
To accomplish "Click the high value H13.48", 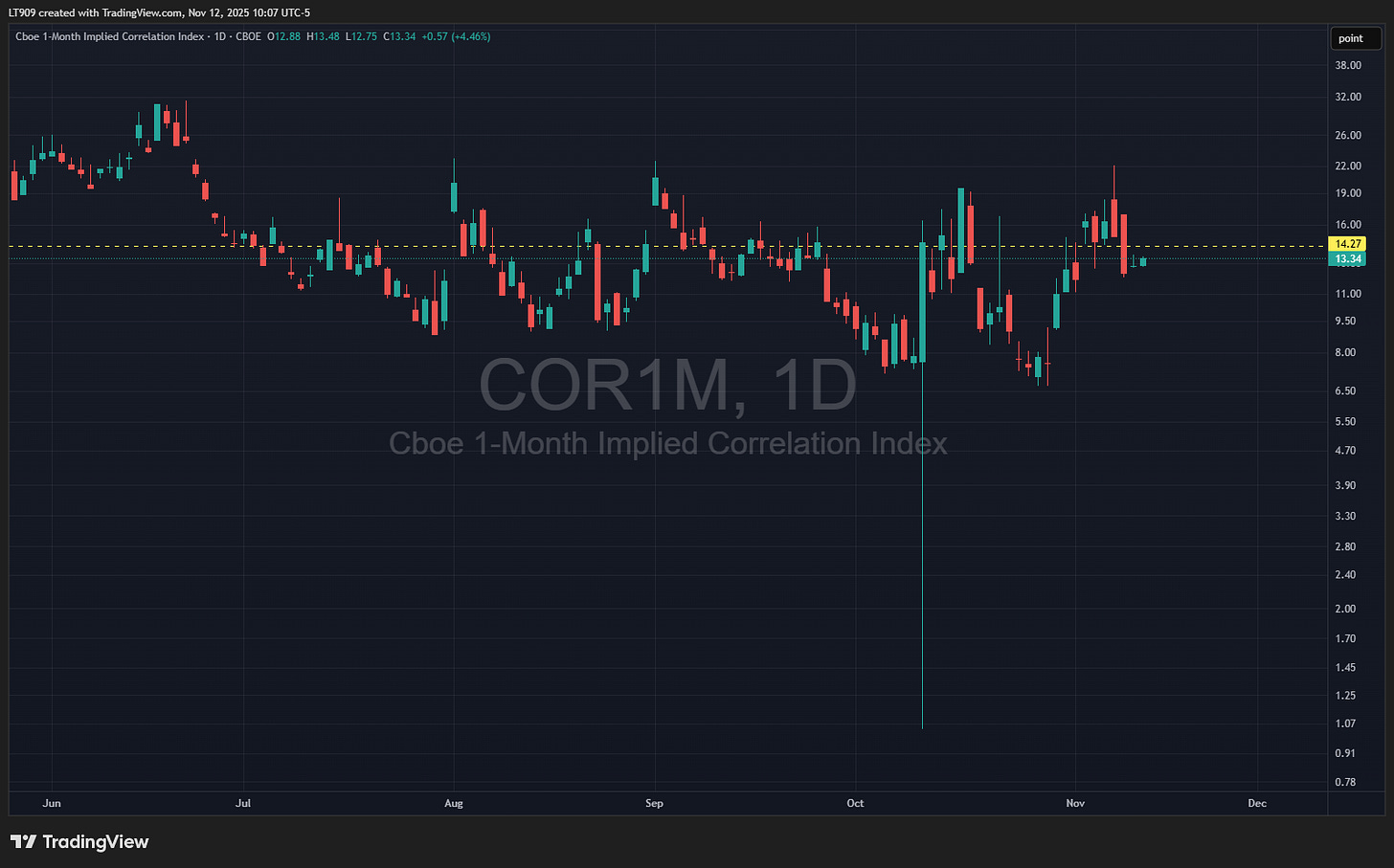I will point(323,36).
